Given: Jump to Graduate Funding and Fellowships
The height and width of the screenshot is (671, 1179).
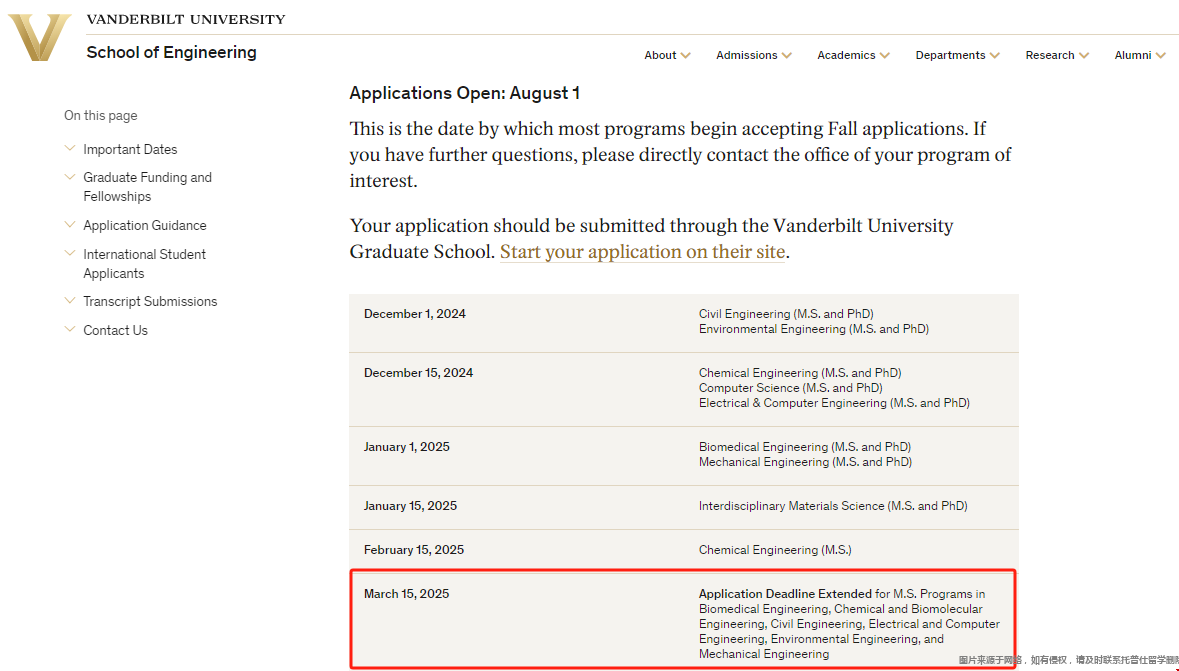Looking at the screenshot, I should pyautogui.click(x=147, y=187).
